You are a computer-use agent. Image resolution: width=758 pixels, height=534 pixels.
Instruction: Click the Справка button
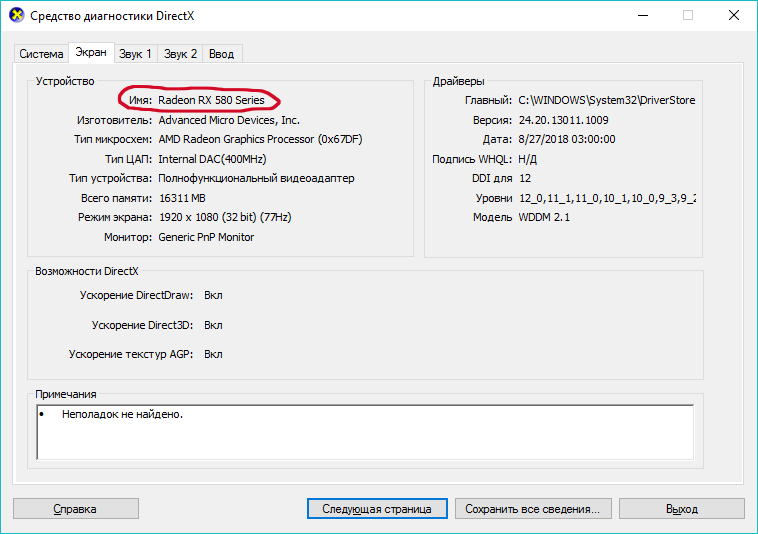pyautogui.click(x=76, y=509)
